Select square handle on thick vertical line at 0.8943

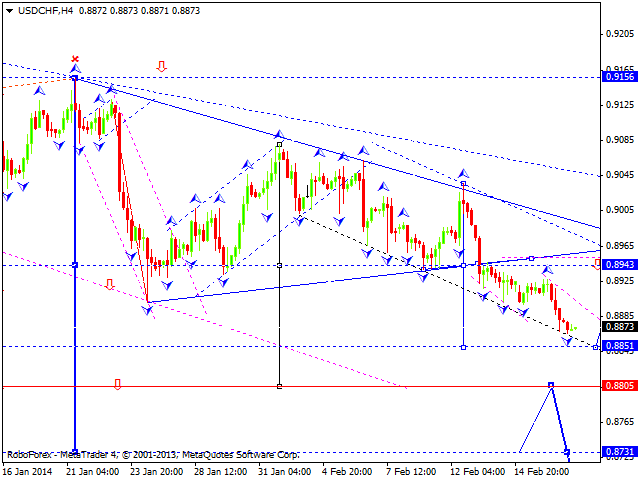tap(75, 264)
